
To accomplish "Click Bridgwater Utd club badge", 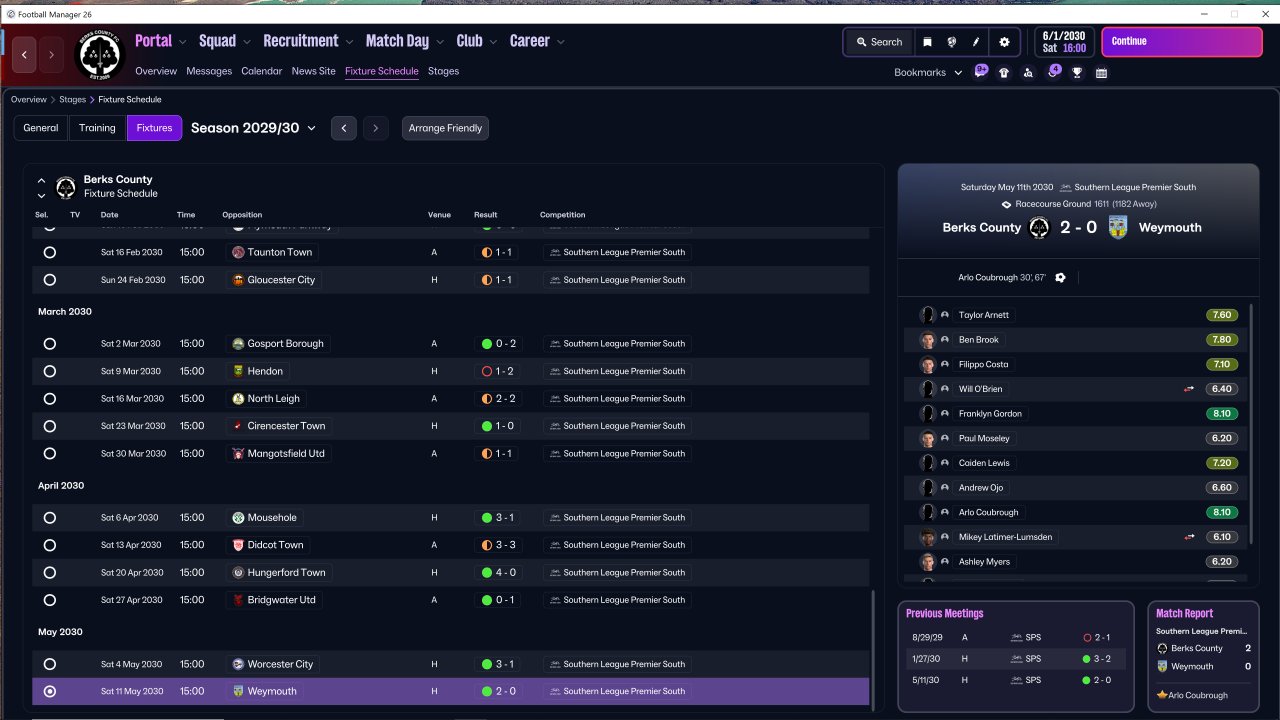I will coord(238,600).
